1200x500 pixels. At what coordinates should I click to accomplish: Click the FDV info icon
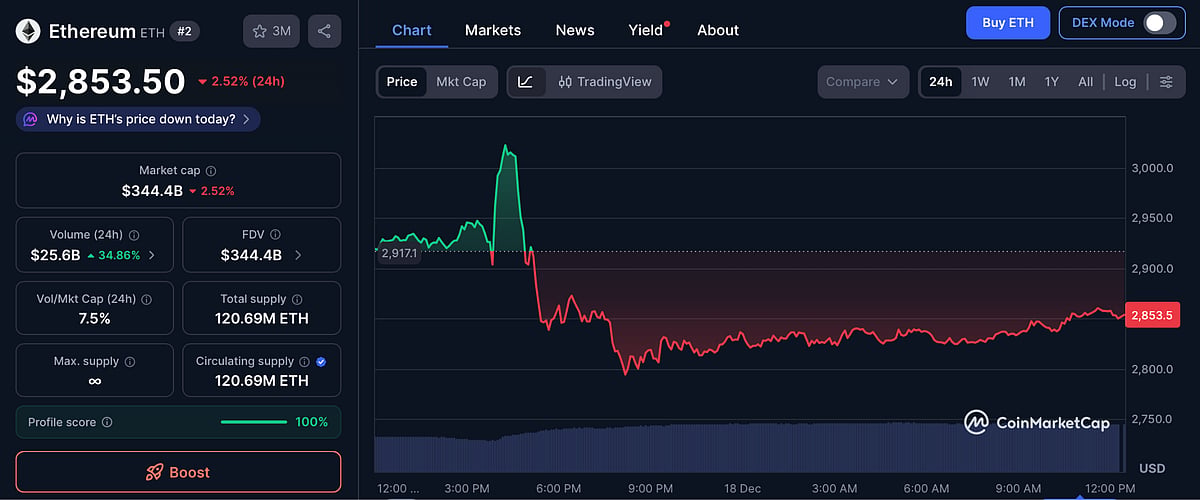(276, 235)
